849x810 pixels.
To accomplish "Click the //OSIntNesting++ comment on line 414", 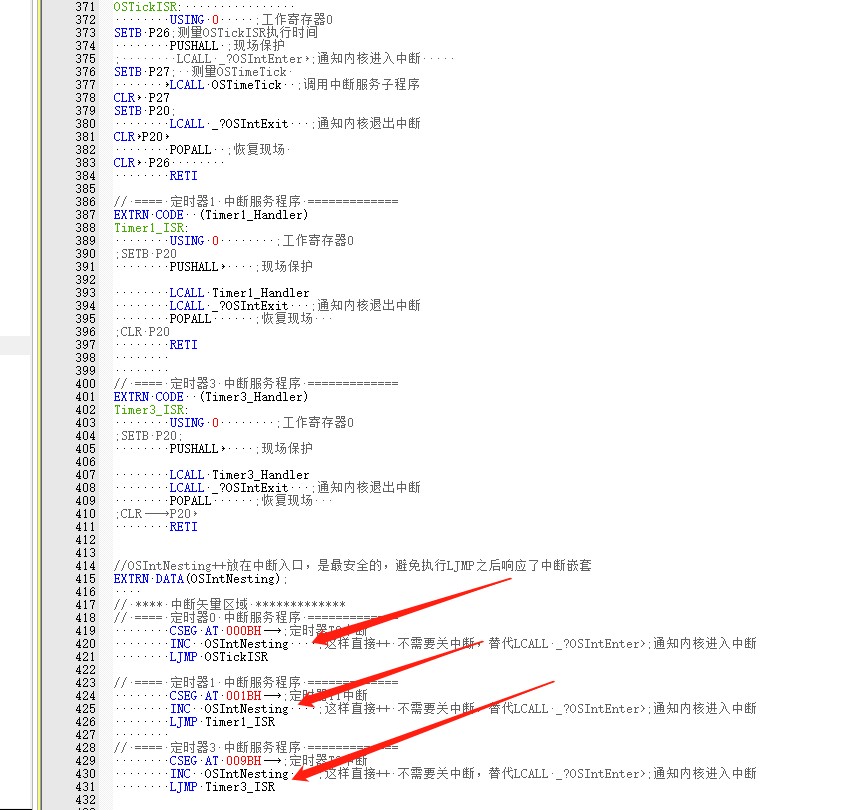I will click(352, 566).
